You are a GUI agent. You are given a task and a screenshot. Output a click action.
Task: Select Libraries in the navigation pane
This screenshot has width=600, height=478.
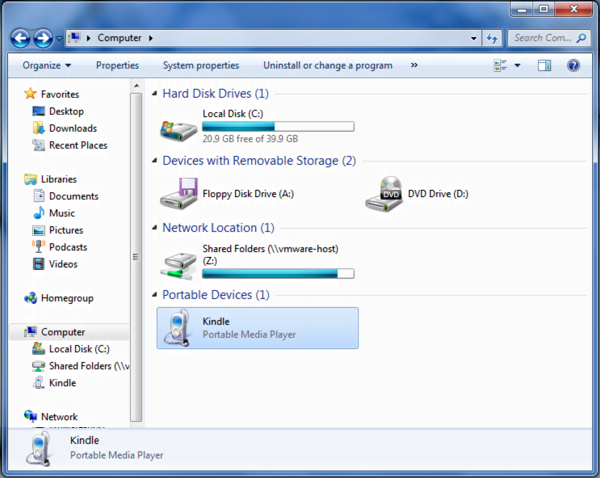point(59,179)
